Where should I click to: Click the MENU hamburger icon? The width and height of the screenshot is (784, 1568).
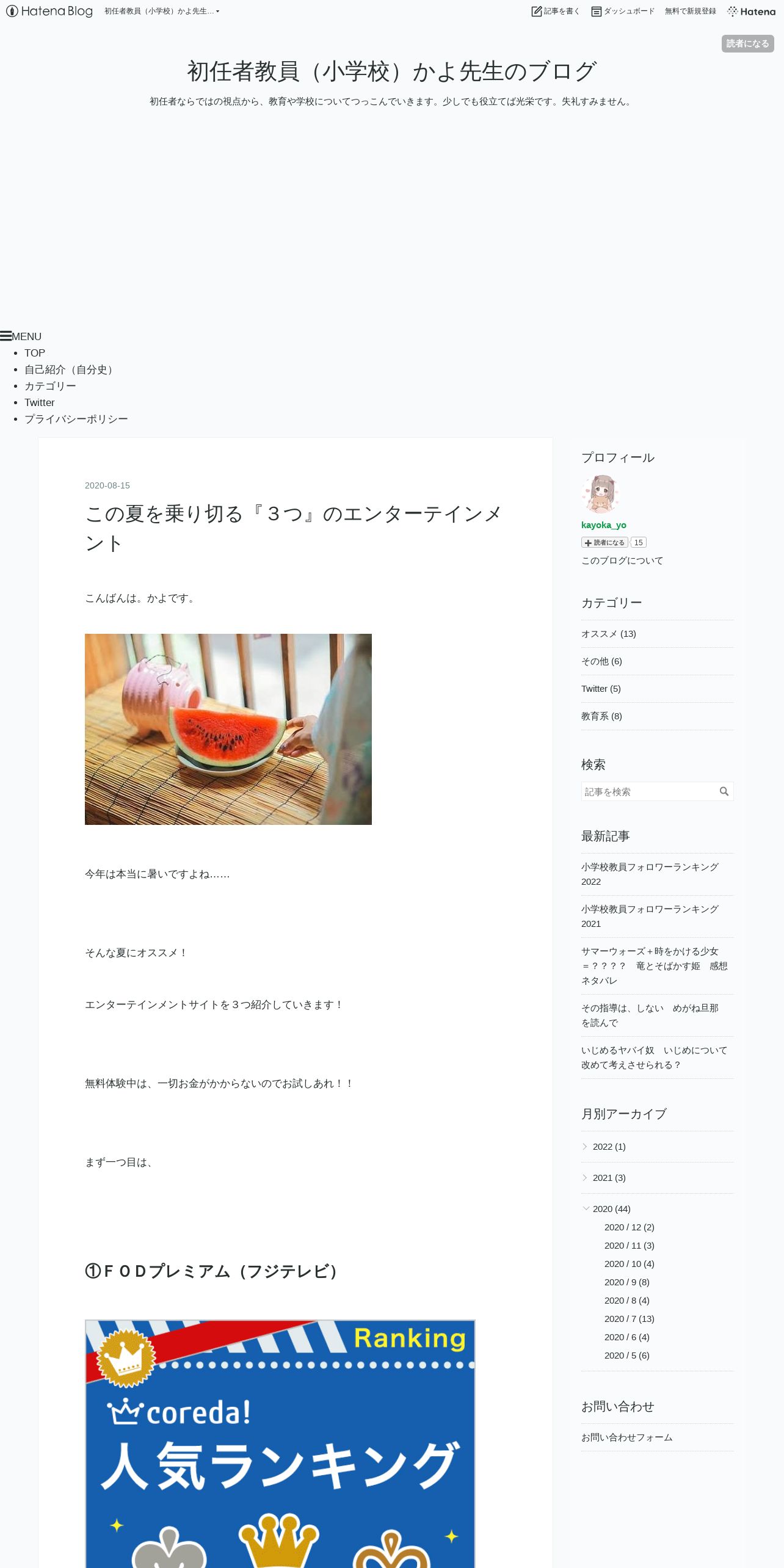click(5, 336)
